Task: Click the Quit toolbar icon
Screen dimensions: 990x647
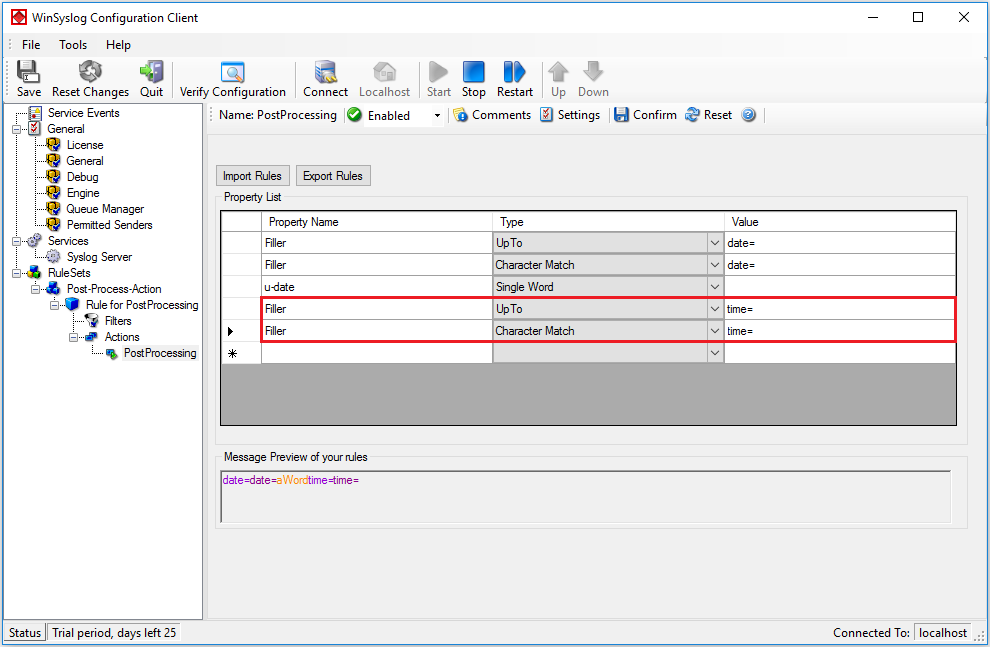Action: [x=152, y=72]
